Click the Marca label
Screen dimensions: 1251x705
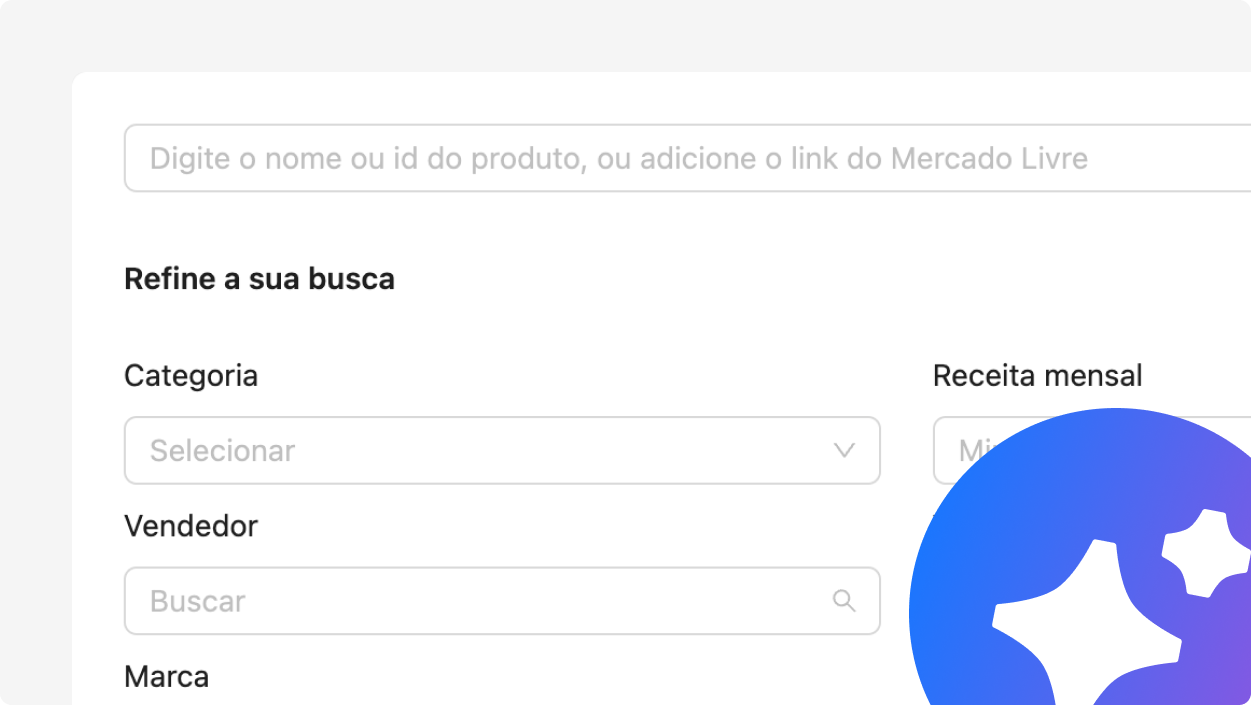(x=166, y=677)
